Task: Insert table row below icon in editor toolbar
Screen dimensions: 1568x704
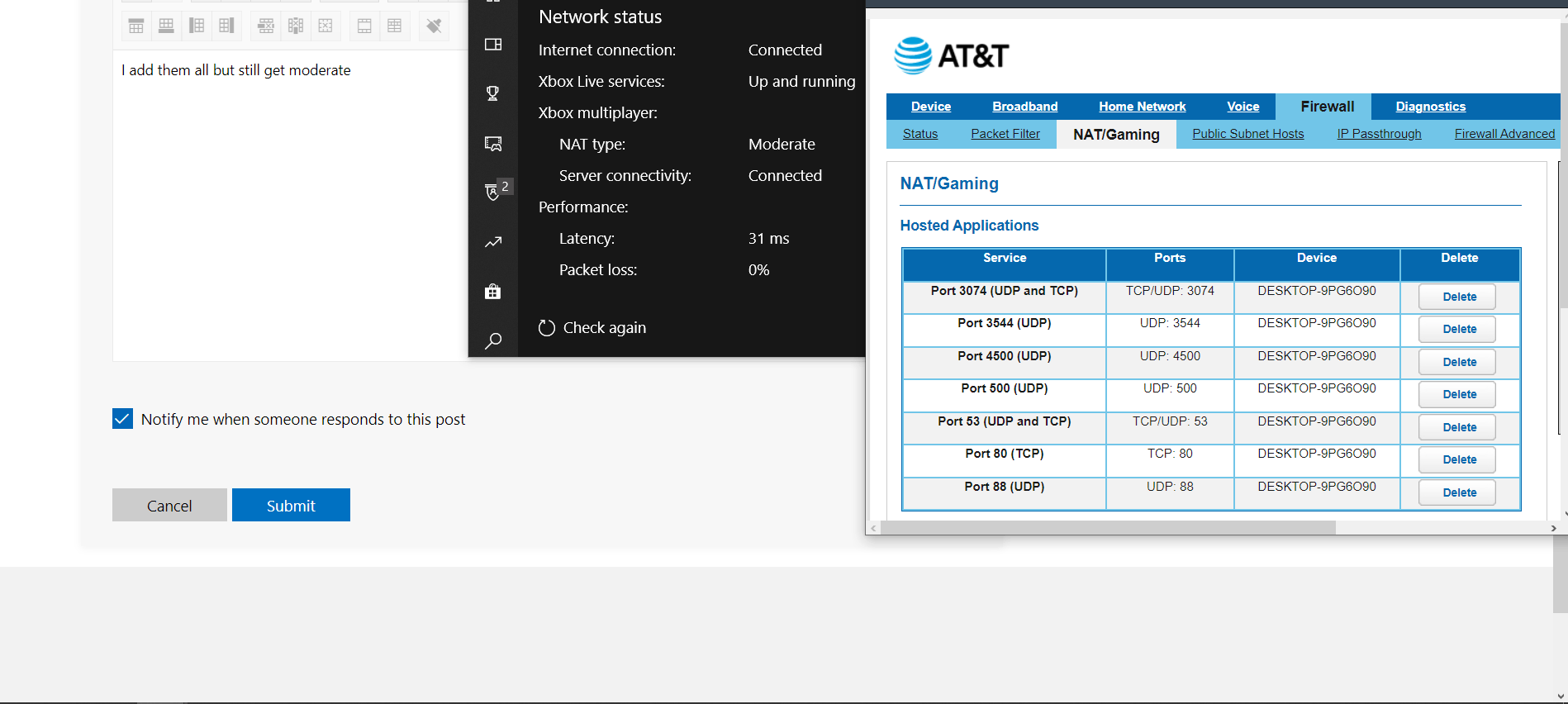Action: coord(166,26)
